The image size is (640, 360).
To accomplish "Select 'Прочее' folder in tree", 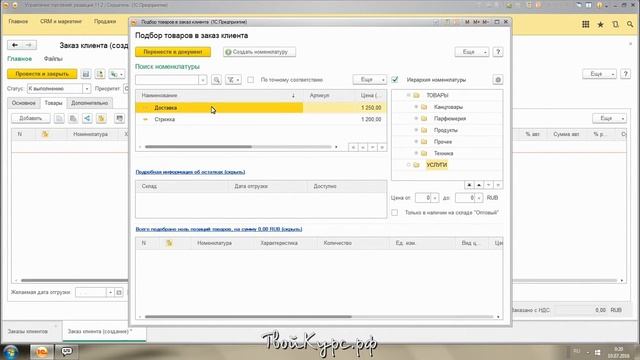I will coord(443,142).
